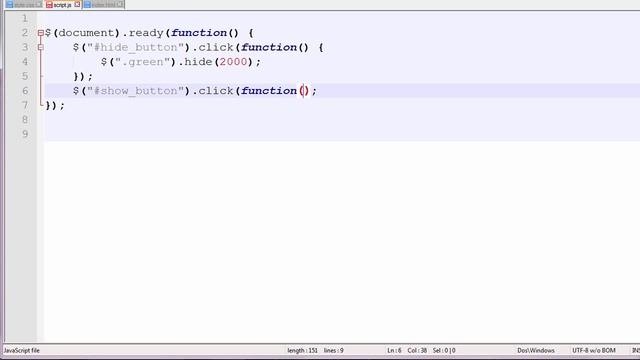Click the "#hide_button" string on line 3
This screenshot has width=640, height=360.
pyautogui.click(x=136, y=47)
